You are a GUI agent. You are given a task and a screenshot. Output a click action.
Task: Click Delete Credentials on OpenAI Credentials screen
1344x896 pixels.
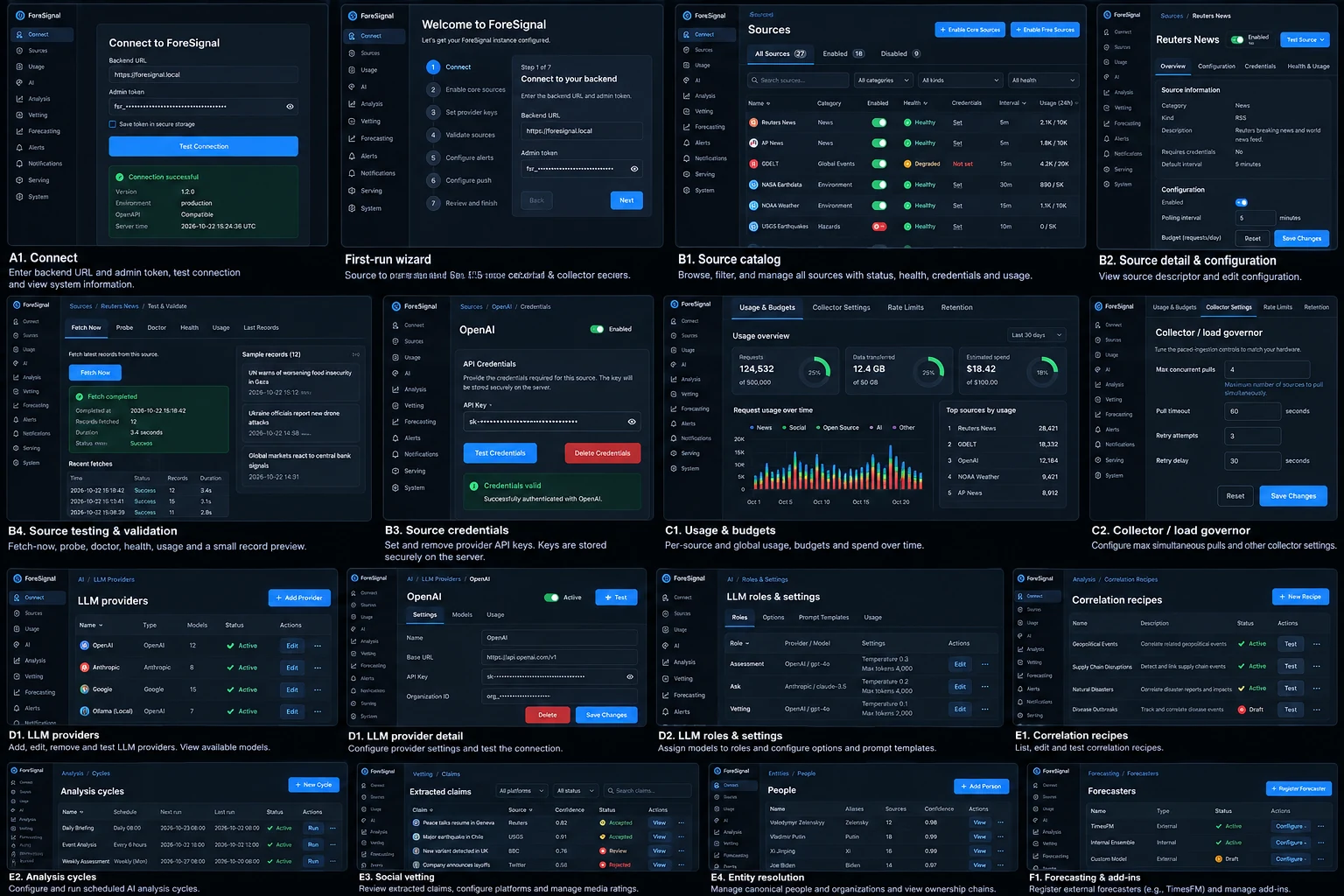pyautogui.click(x=602, y=453)
